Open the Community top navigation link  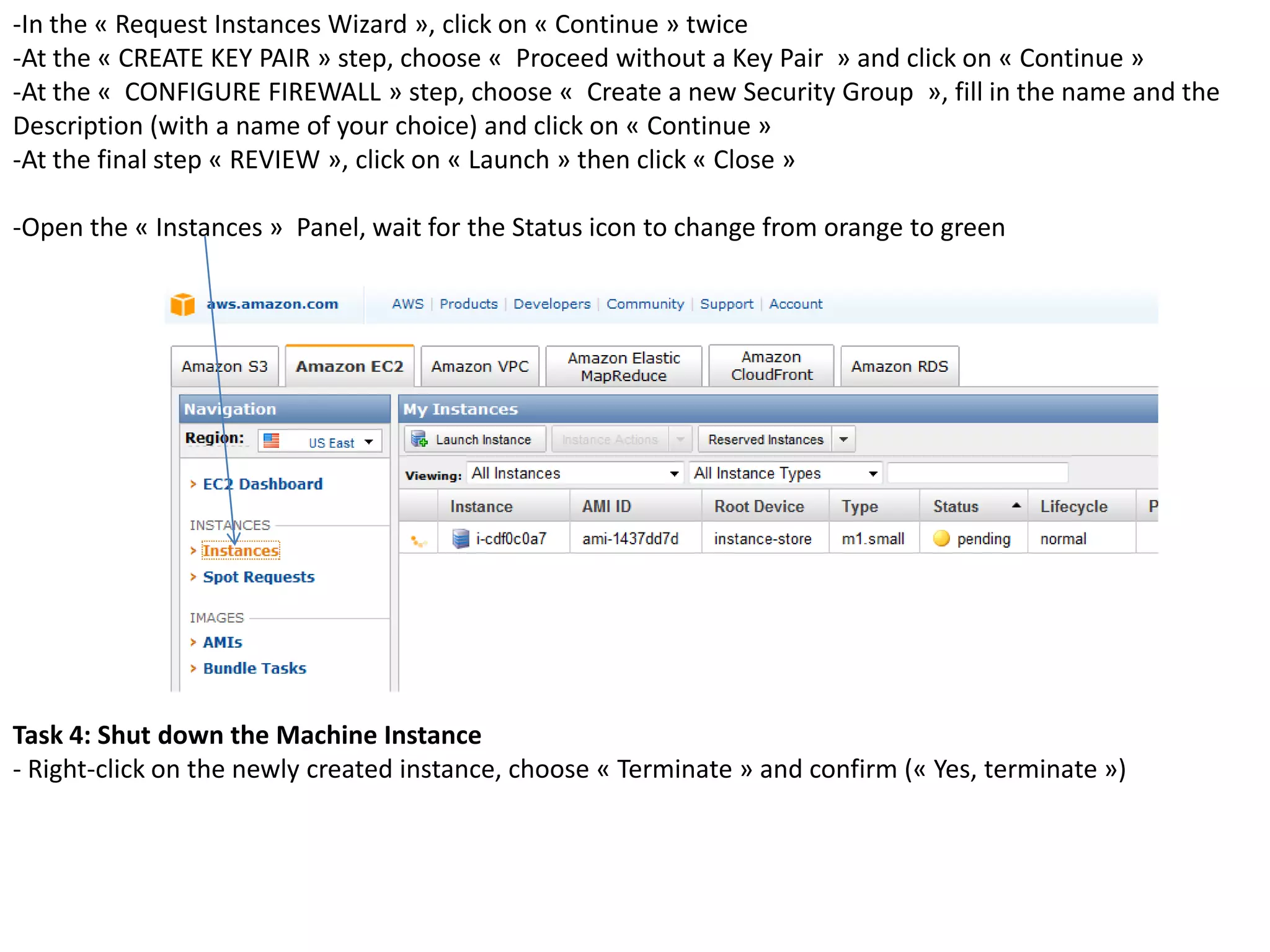[x=645, y=304]
